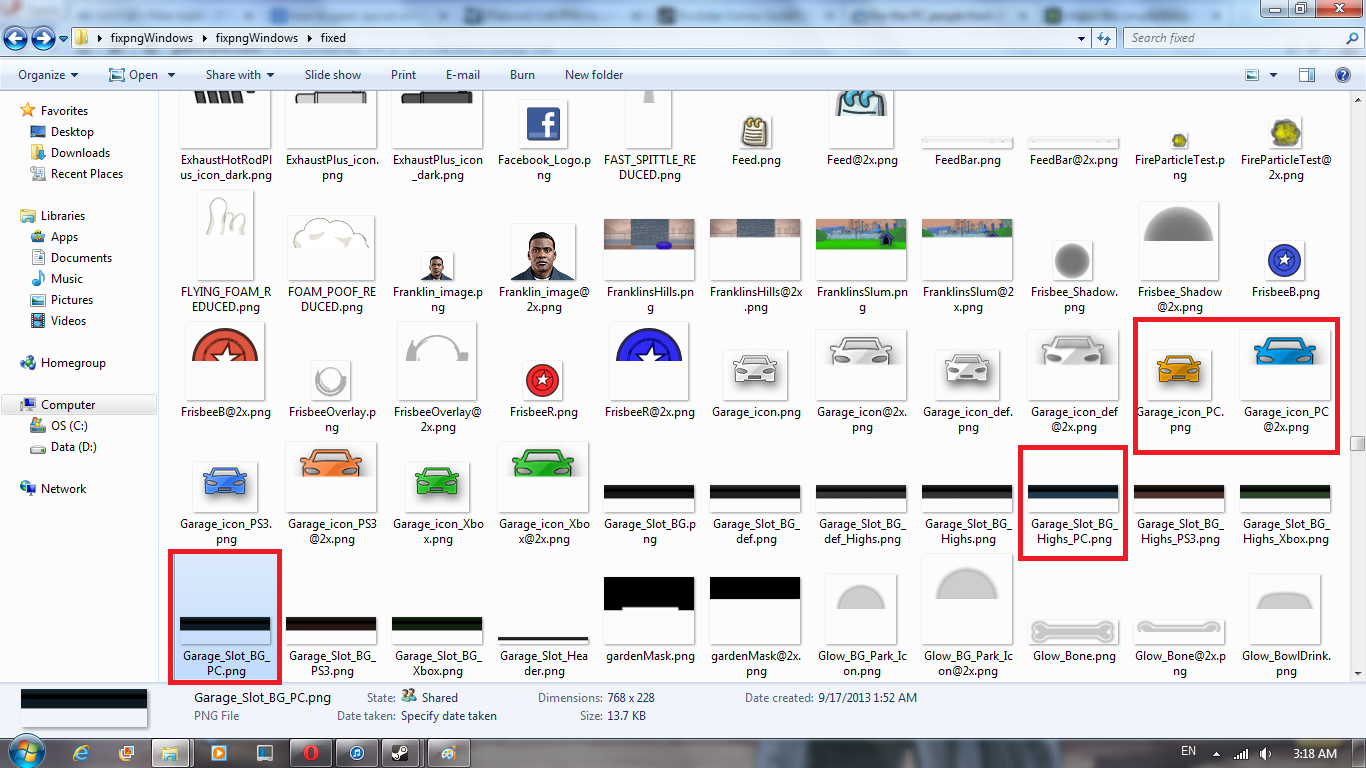Click the Back navigation arrow
This screenshot has width=1366, height=768.
[16, 38]
